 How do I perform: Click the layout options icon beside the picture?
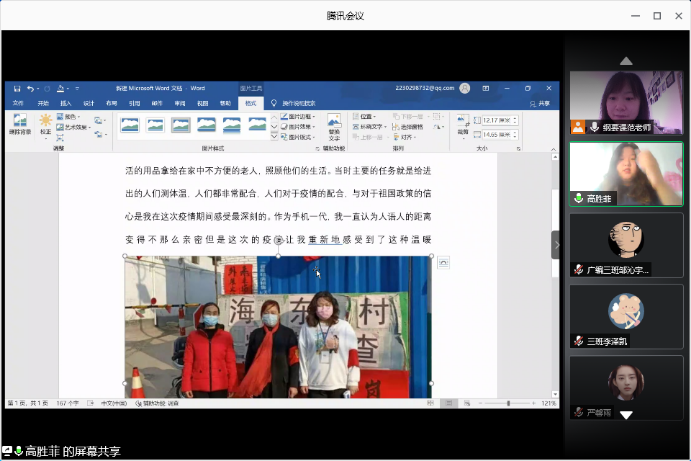point(443,263)
